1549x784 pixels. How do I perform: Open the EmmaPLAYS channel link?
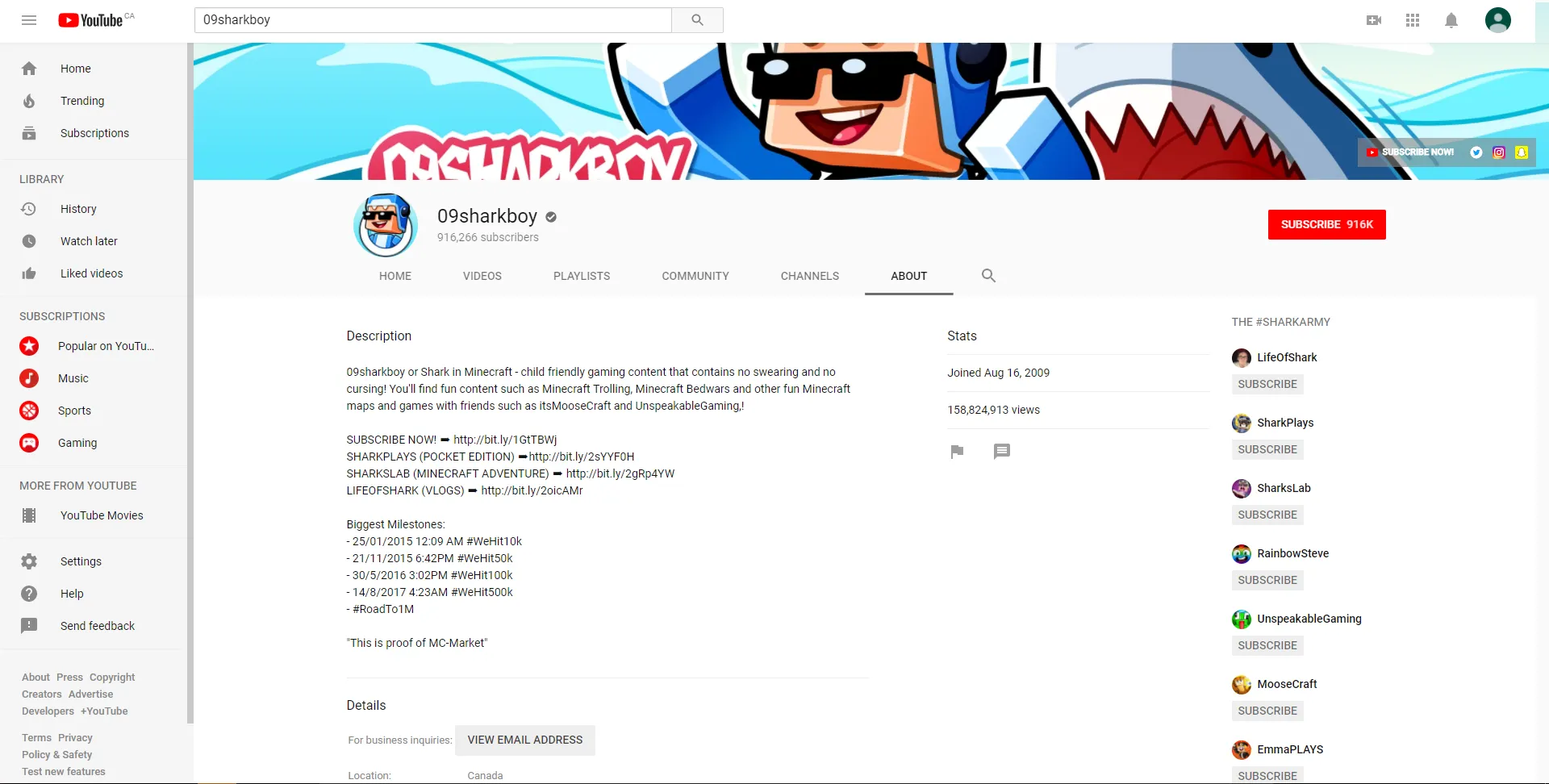pyautogui.click(x=1290, y=749)
